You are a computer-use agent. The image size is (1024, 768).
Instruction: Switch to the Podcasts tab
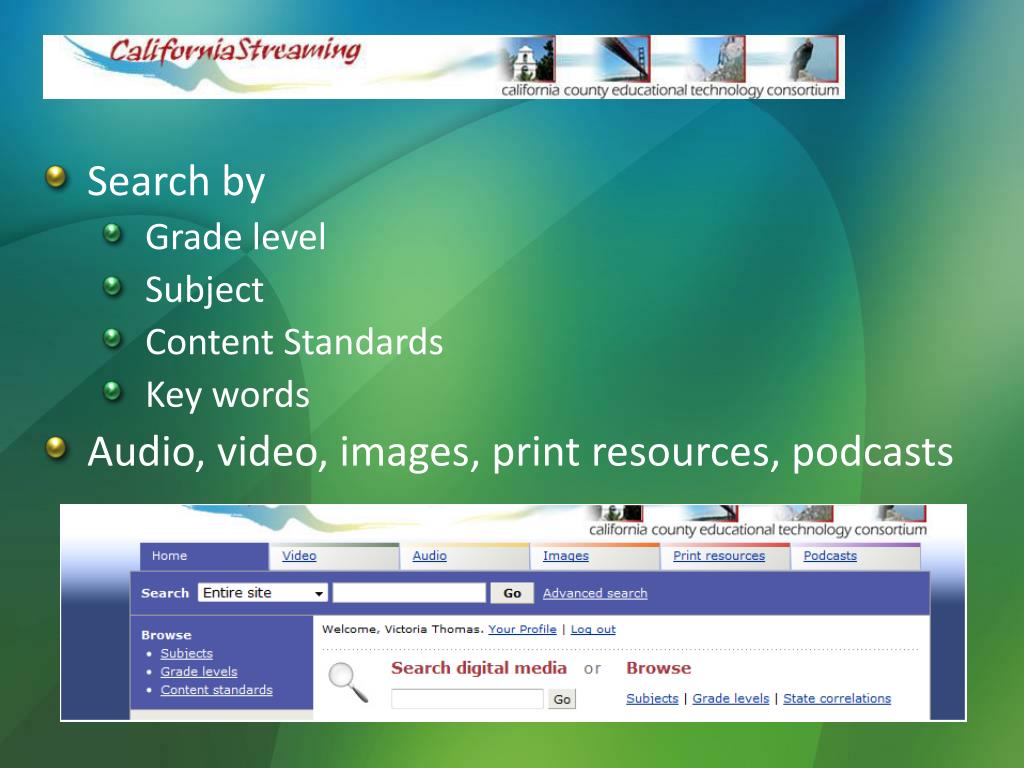[830, 556]
